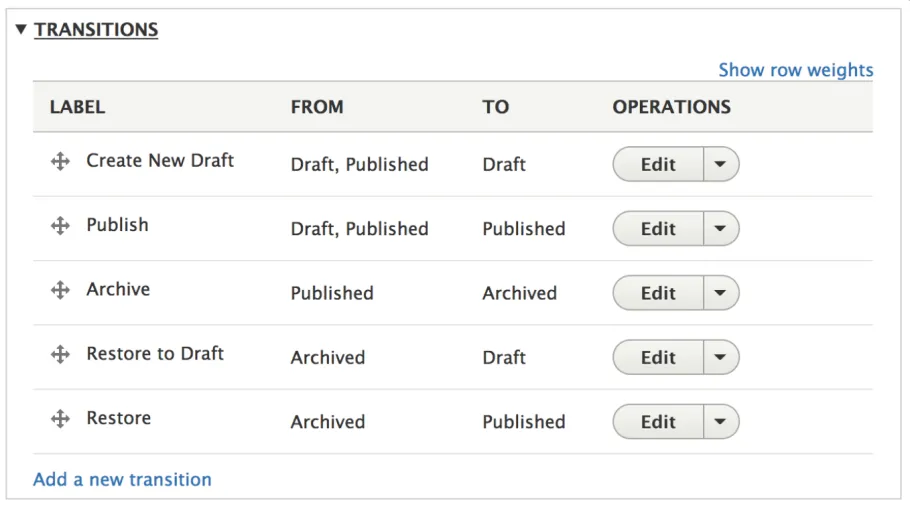Click the Archive row drag handle
This screenshot has width=910, height=505.
click(x=60, y=290)
